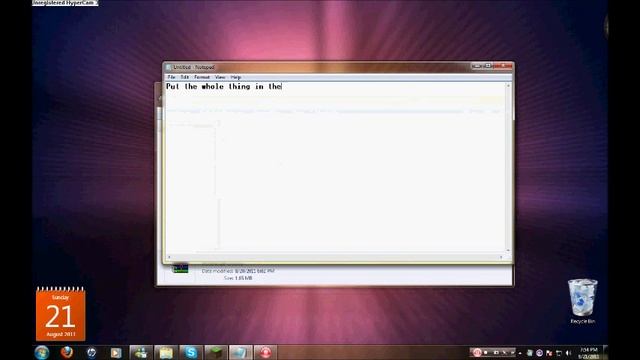The width and height of the screenshot is (640, 360).
Task: Show hidden system tray icons arrow
Action: [x=520, y=353]
